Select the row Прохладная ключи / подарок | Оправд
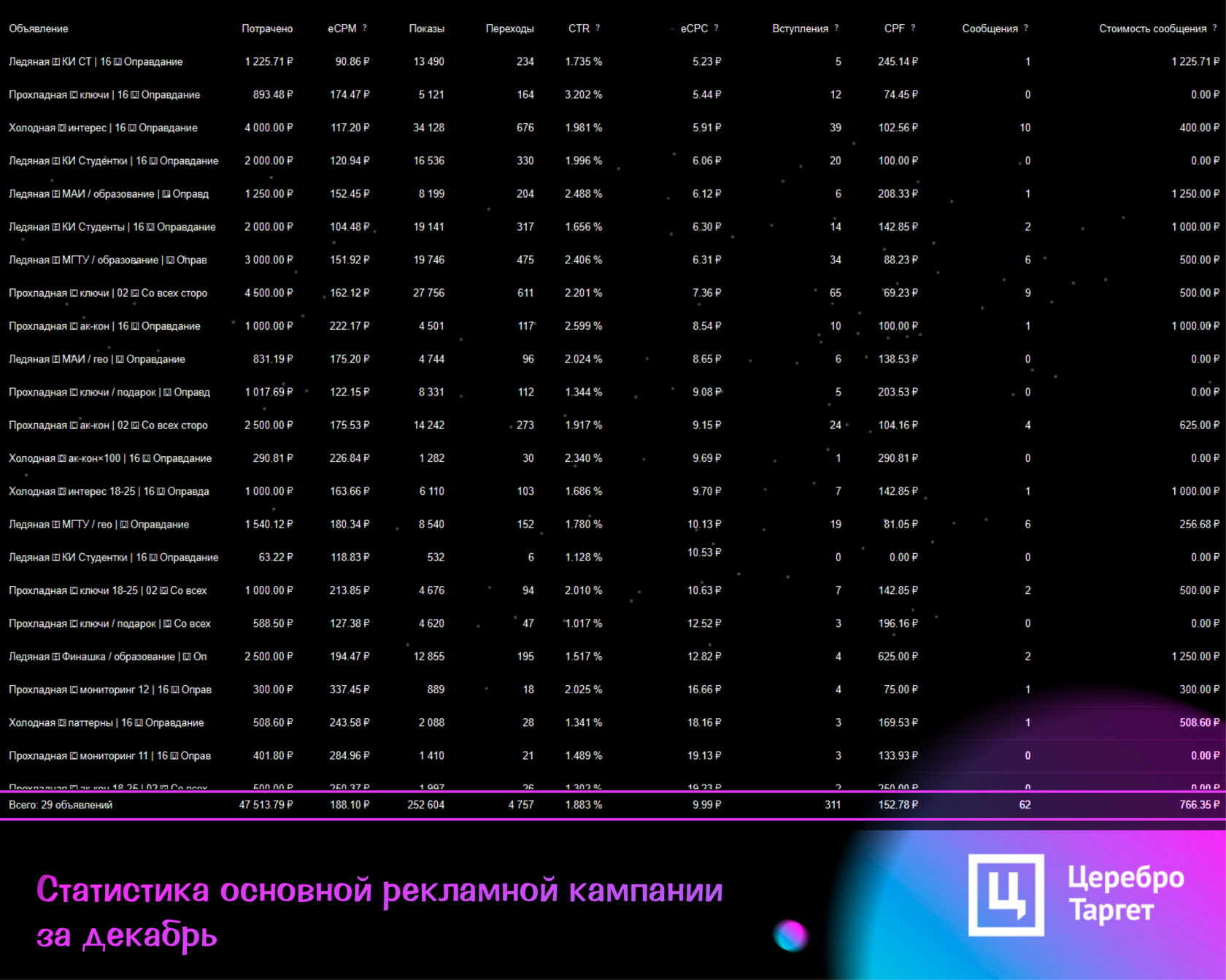Viewport: 1226px width, 980px height. click(x=613, y=392)
